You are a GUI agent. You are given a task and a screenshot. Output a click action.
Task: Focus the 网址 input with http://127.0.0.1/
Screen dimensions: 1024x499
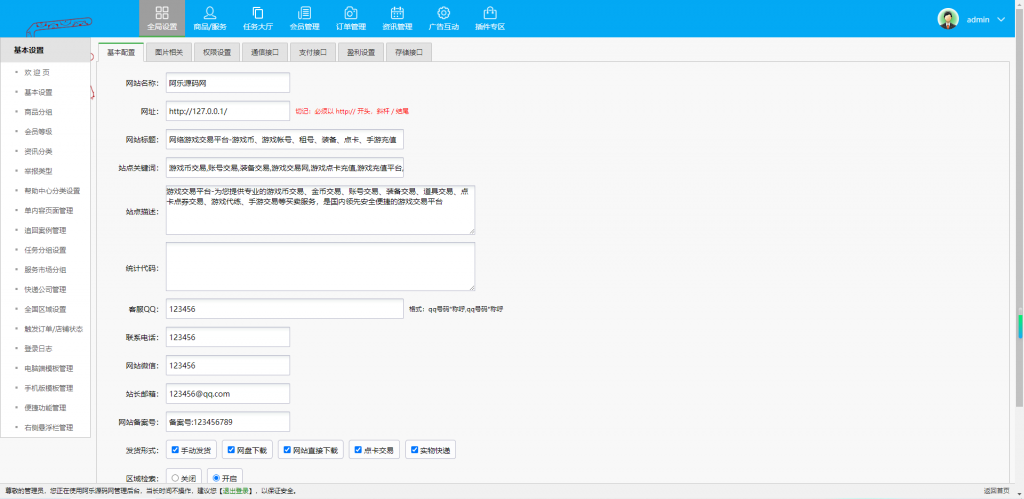click(228, 111)
